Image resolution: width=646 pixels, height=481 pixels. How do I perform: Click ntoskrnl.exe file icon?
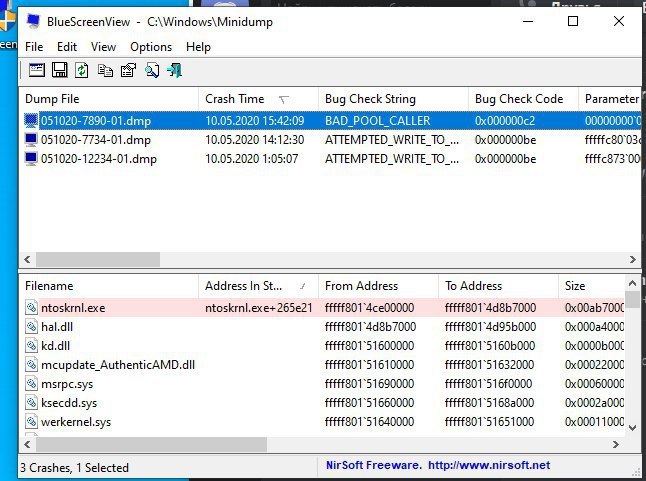(31, 308)
